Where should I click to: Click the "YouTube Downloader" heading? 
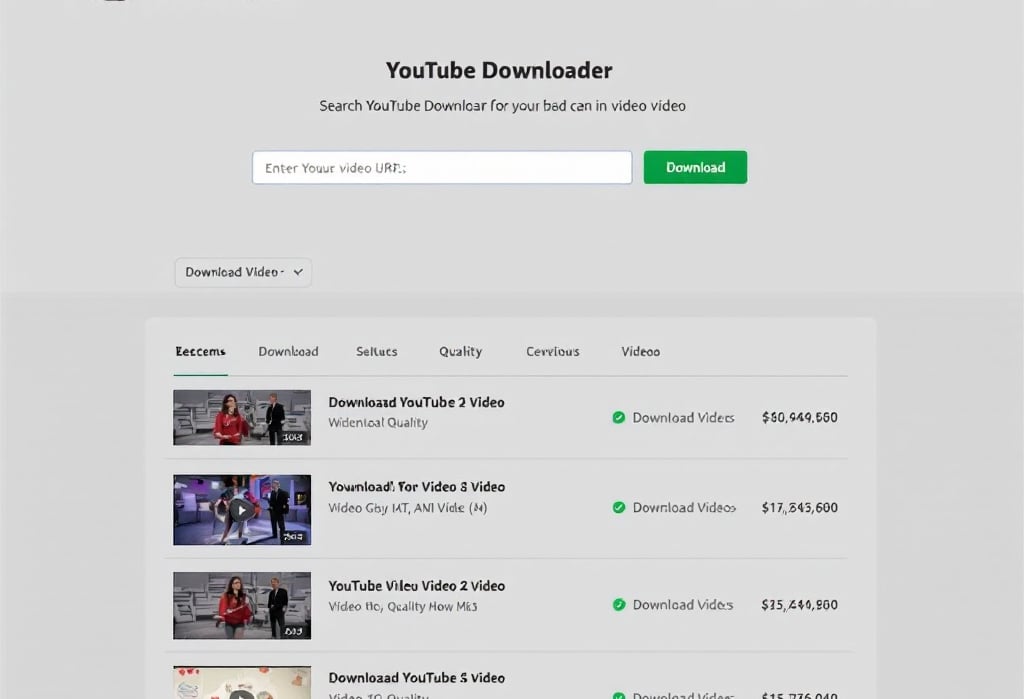[x=499, y=71]
